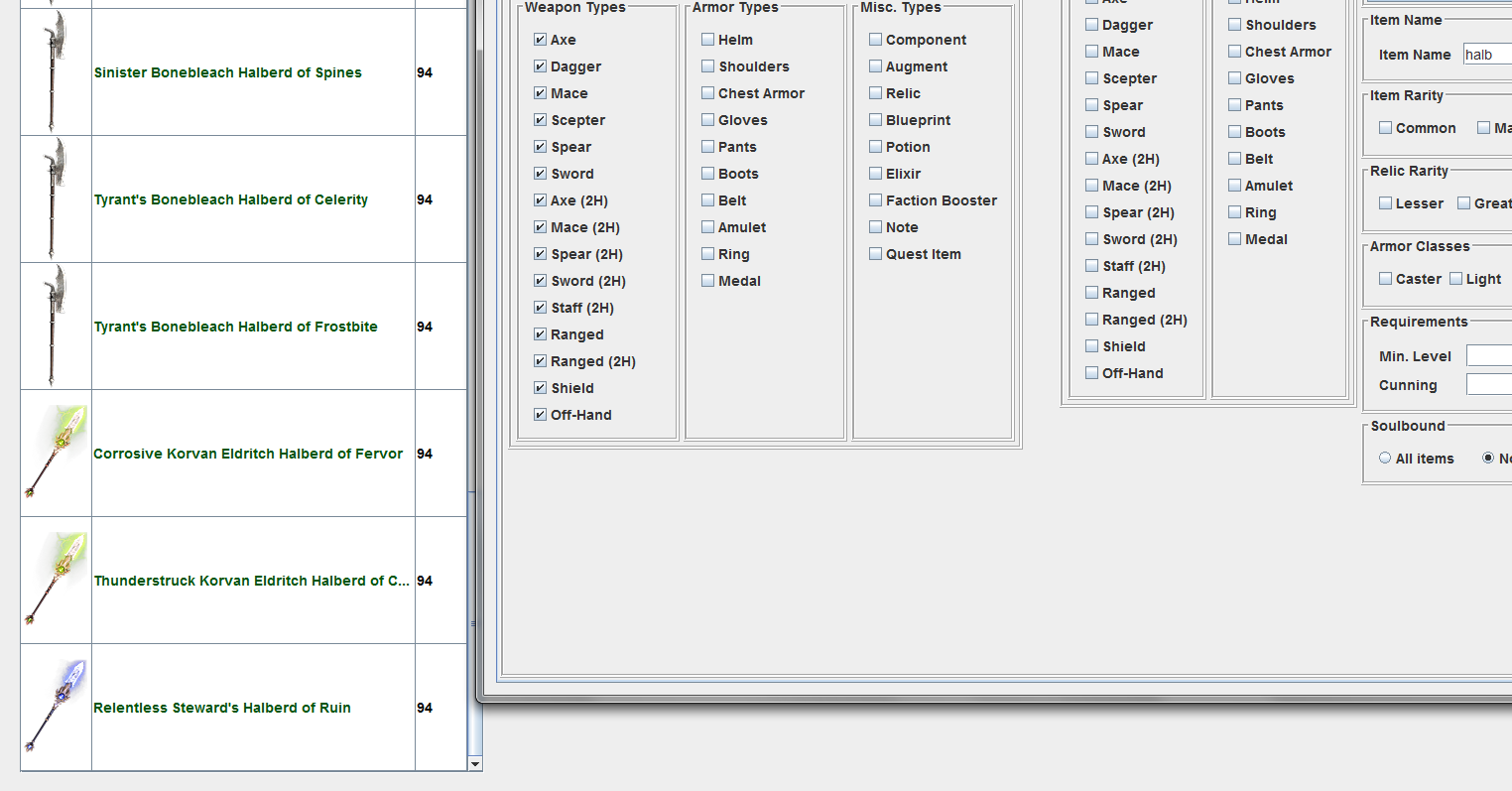
Task: Open the Relentless Steward's Halberd of Ruin entry
Action: 222,708
